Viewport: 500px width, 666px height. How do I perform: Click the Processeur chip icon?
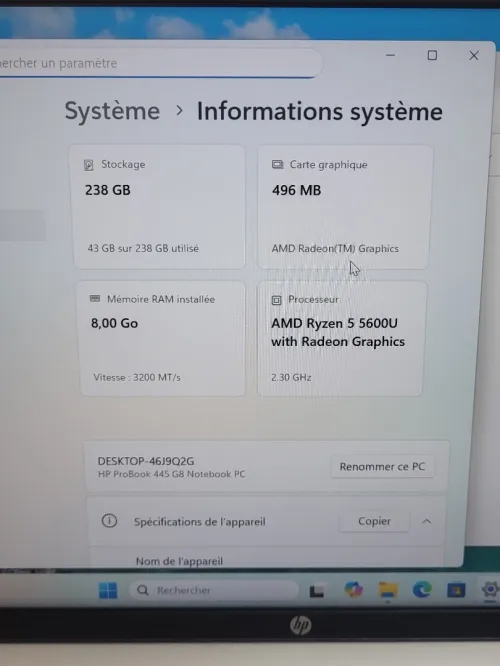pos(276,300)
